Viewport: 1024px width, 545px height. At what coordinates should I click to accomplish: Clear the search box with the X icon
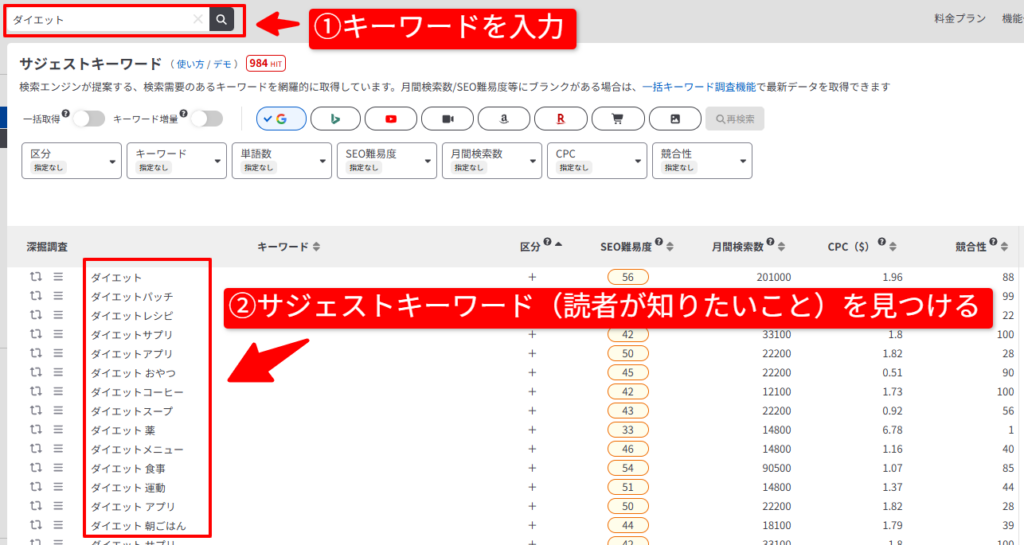(x=197, y=19)
